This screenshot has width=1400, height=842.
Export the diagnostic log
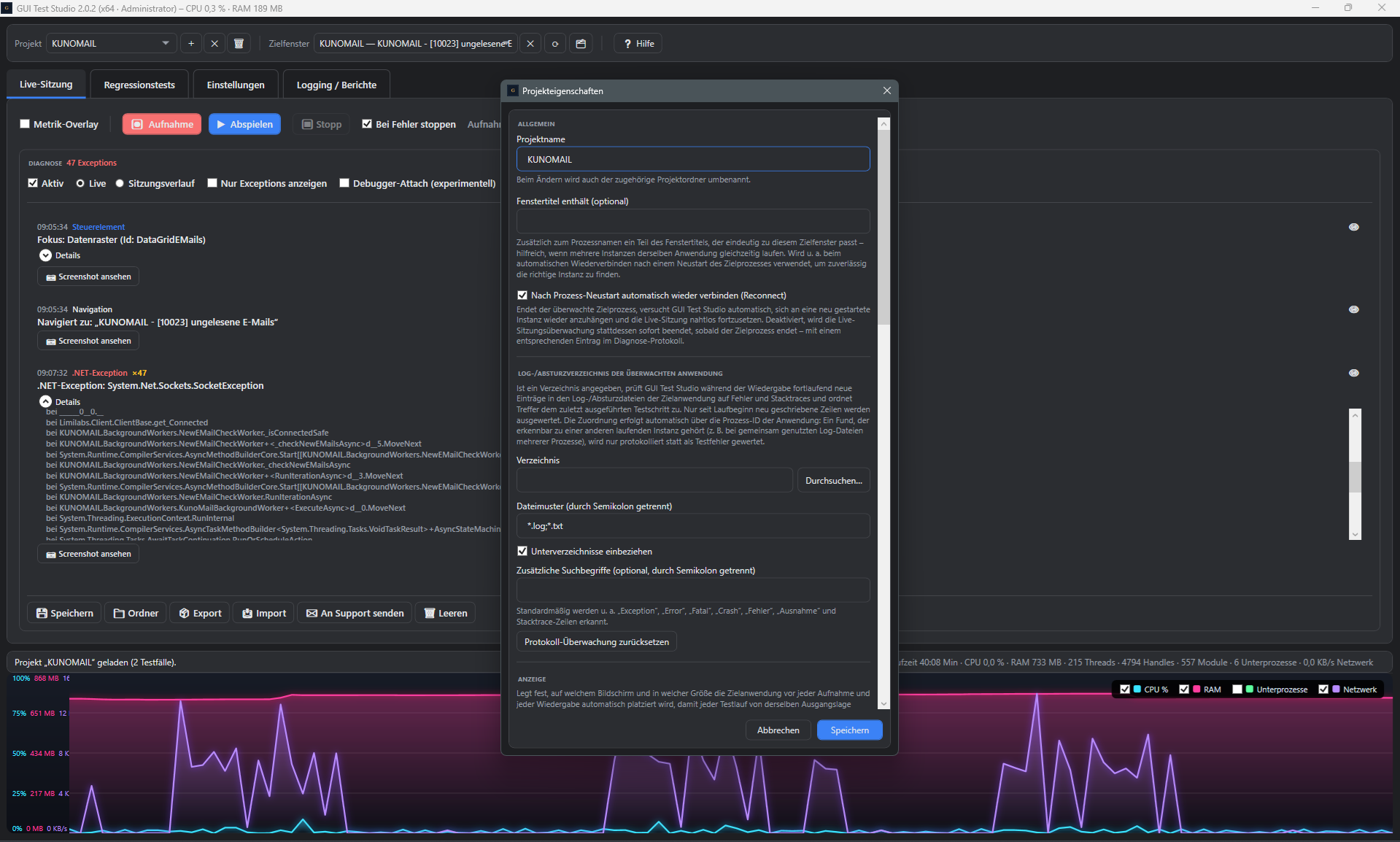(200, 613)
